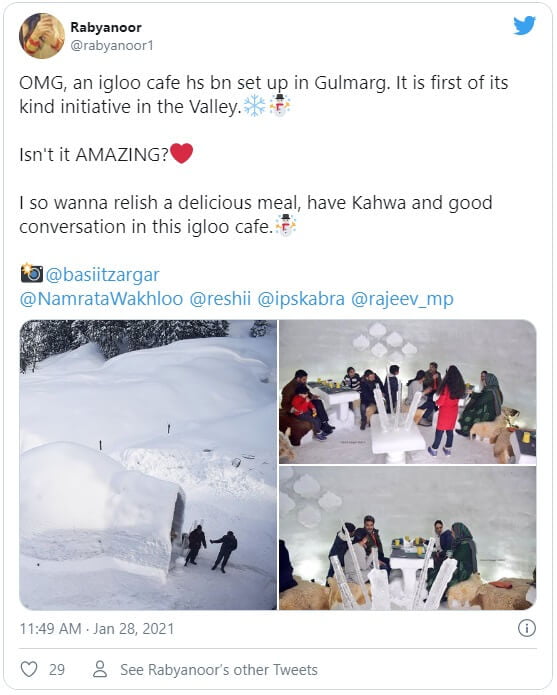Open the Rabyanoor display name
This screenshot has width=557, height=695.
(x=106, y=27)
